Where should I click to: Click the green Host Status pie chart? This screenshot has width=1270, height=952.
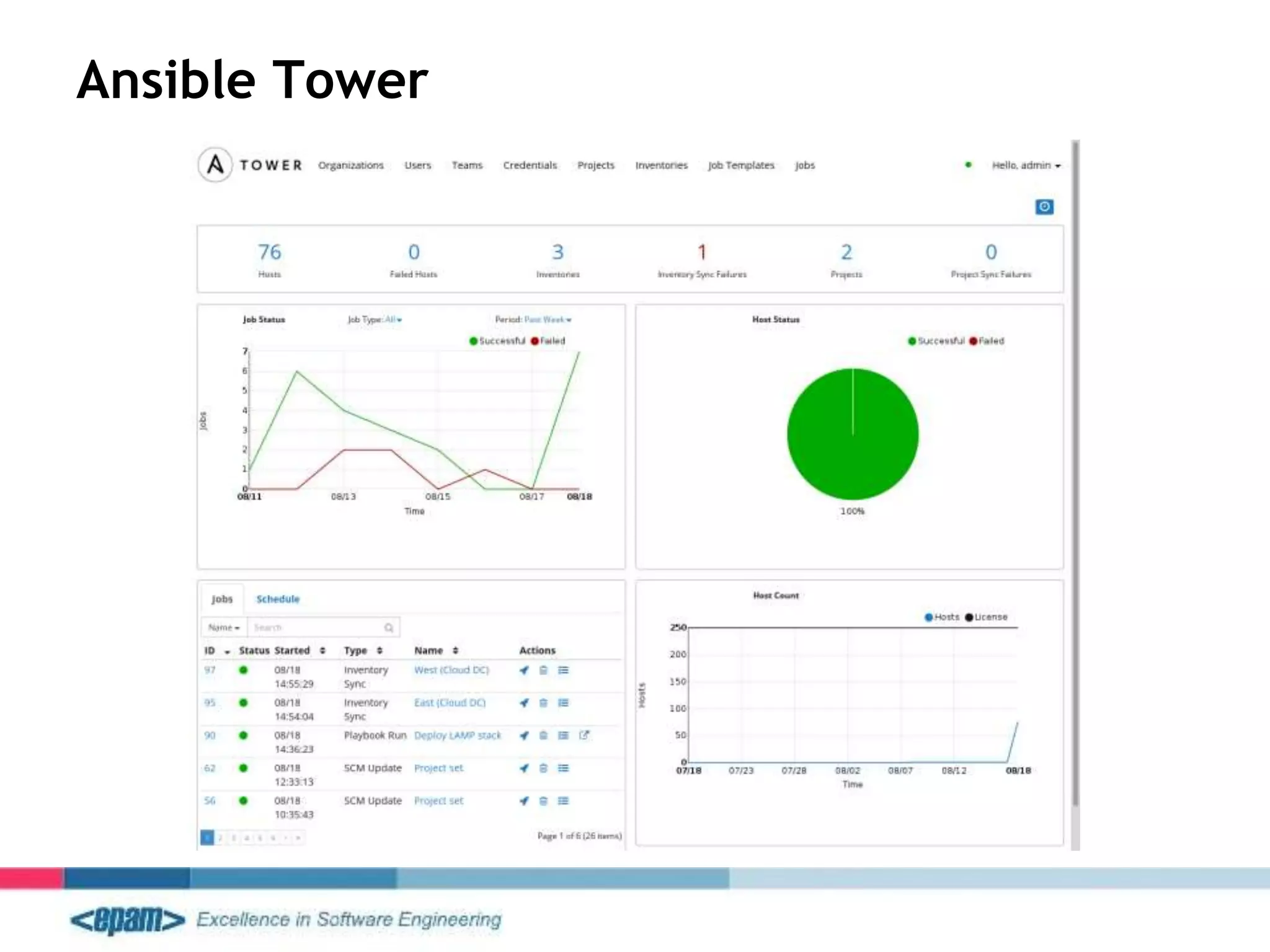point(853,434)
